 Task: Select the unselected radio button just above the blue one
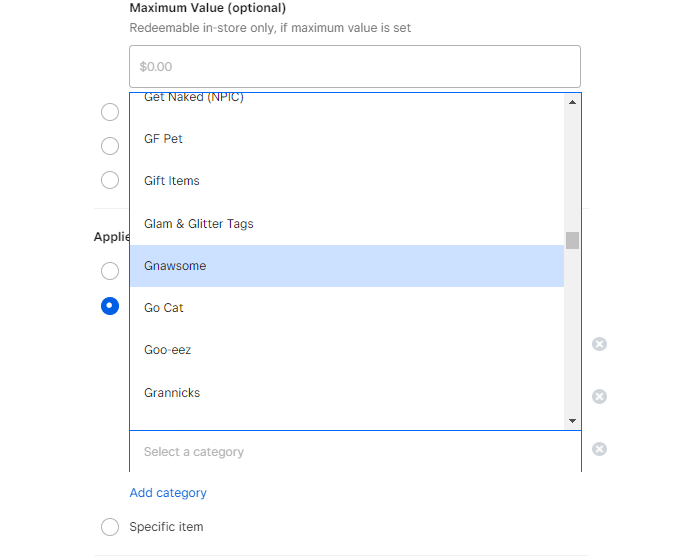point(110,271)
